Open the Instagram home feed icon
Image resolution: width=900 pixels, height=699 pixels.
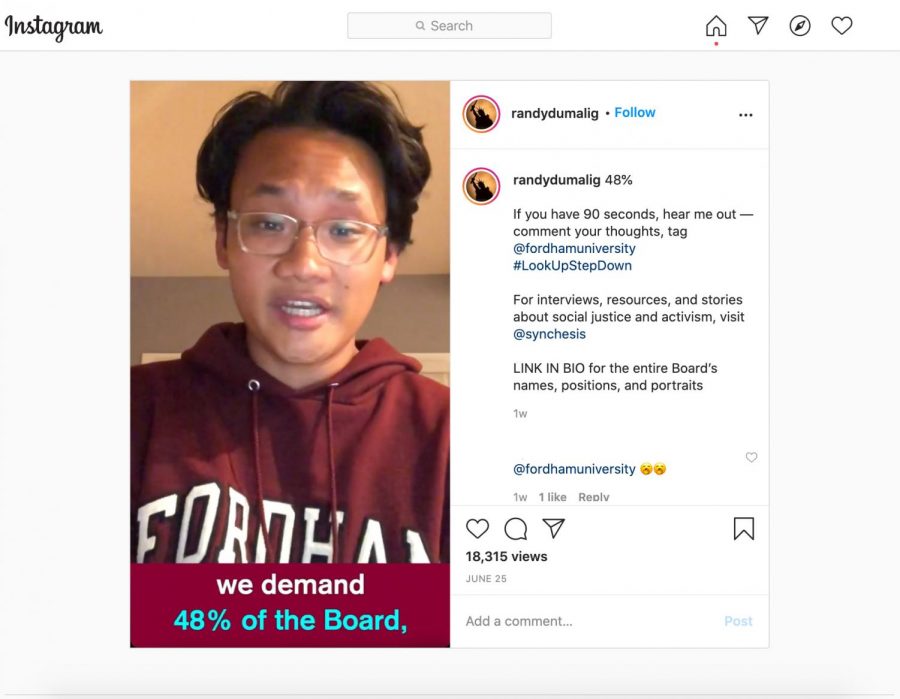[716, 26]
